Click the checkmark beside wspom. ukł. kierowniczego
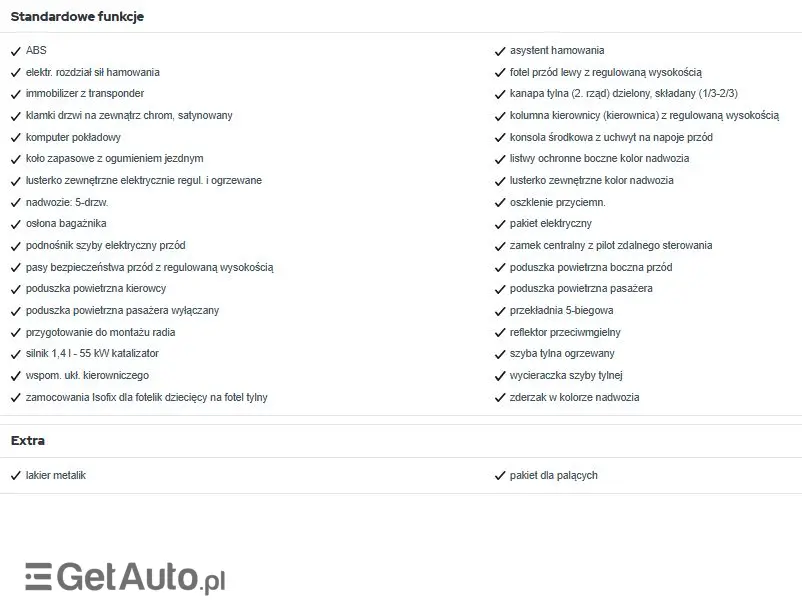The width and height of the screenshot is (802, 616). tap(16, 376)
